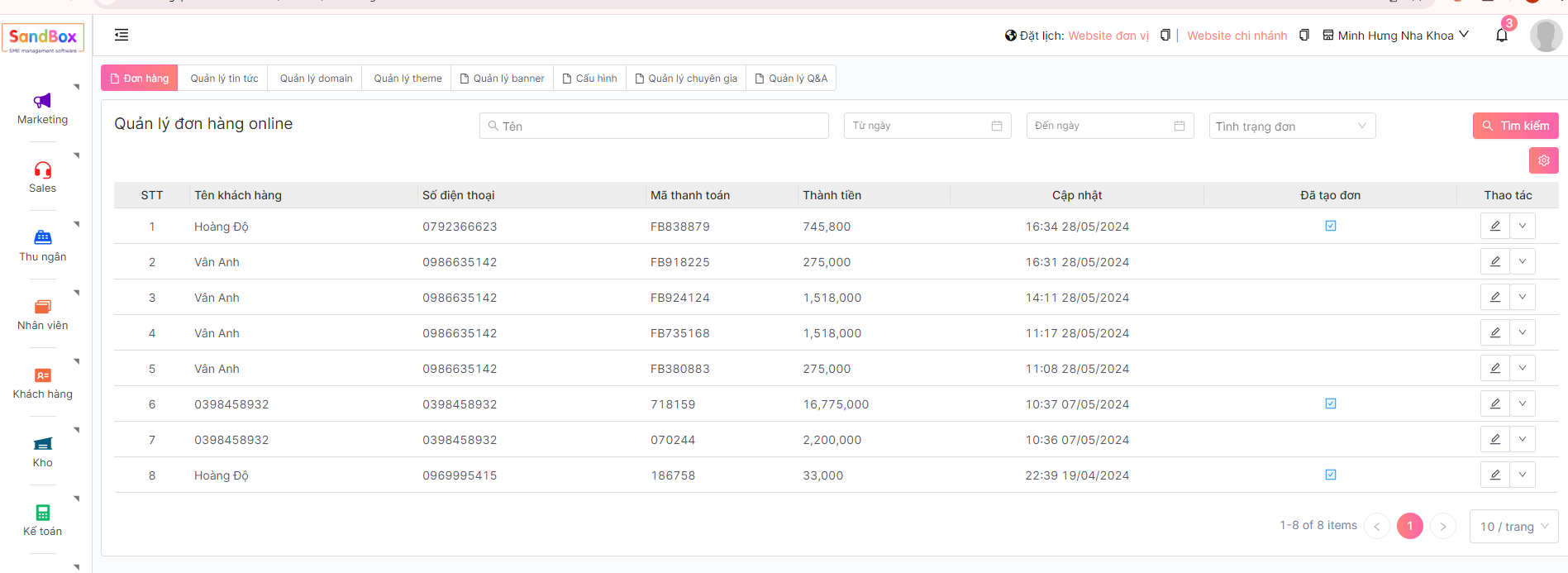
Task: Click the notification bell icon
Action: tap(1501, 36)
